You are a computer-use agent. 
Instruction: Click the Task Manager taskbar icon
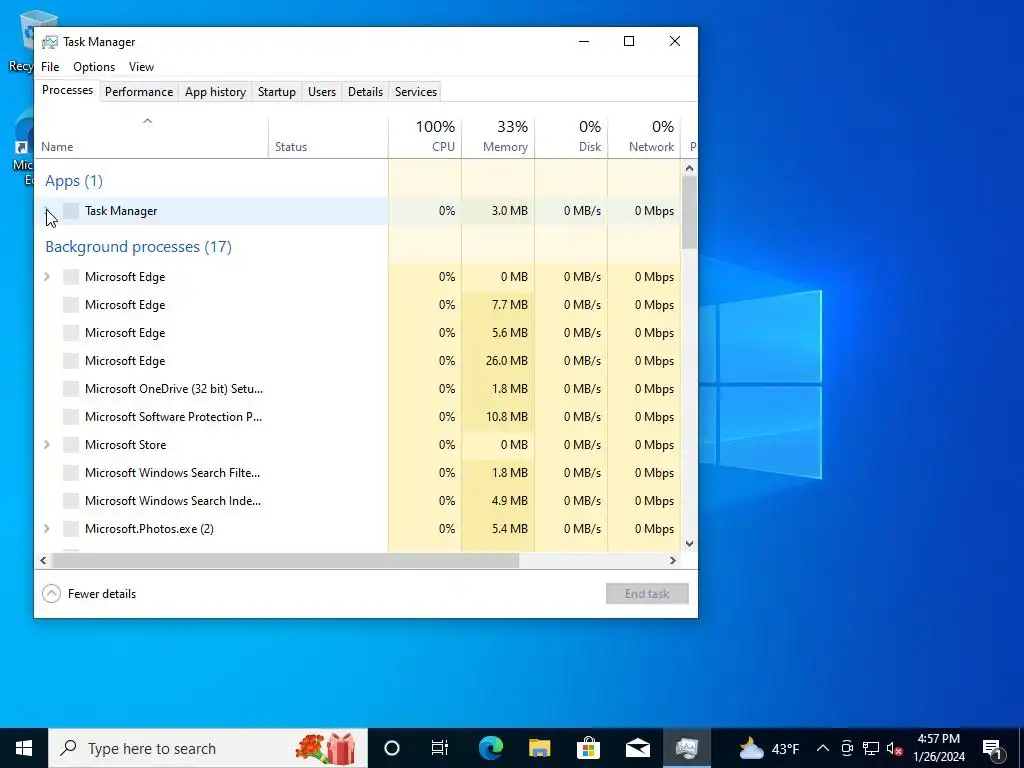687,748
